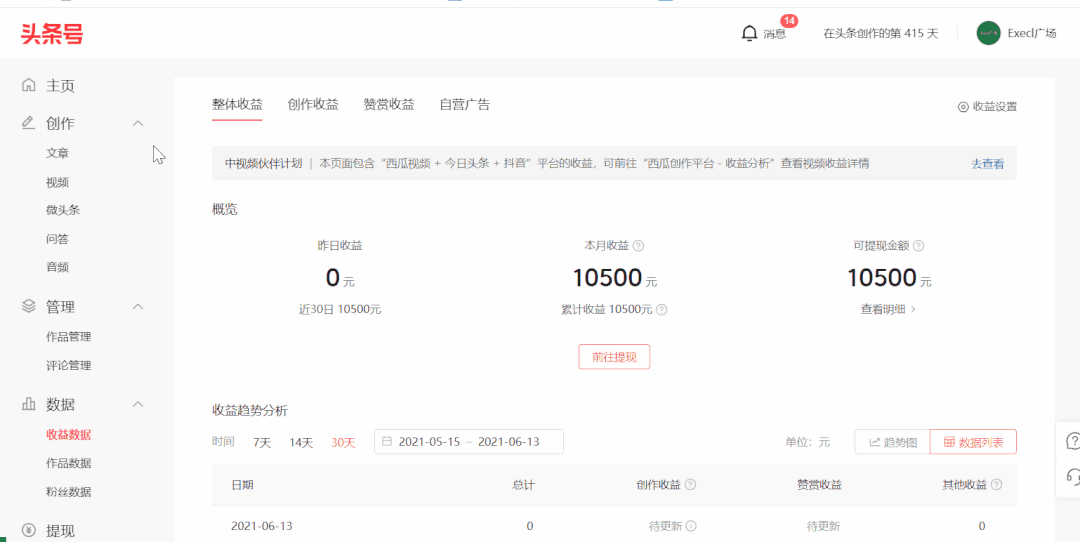The height and width of the screenshot is (542, 1080).
Task: Select 7天 time range
Action: click(x=262, y=442)
